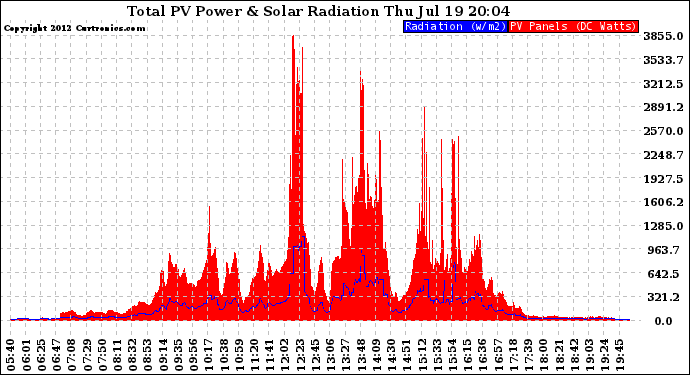This screenshot has height=375, width=690.
Task: Click the x-axis time label 12:45
Action: 316,355
